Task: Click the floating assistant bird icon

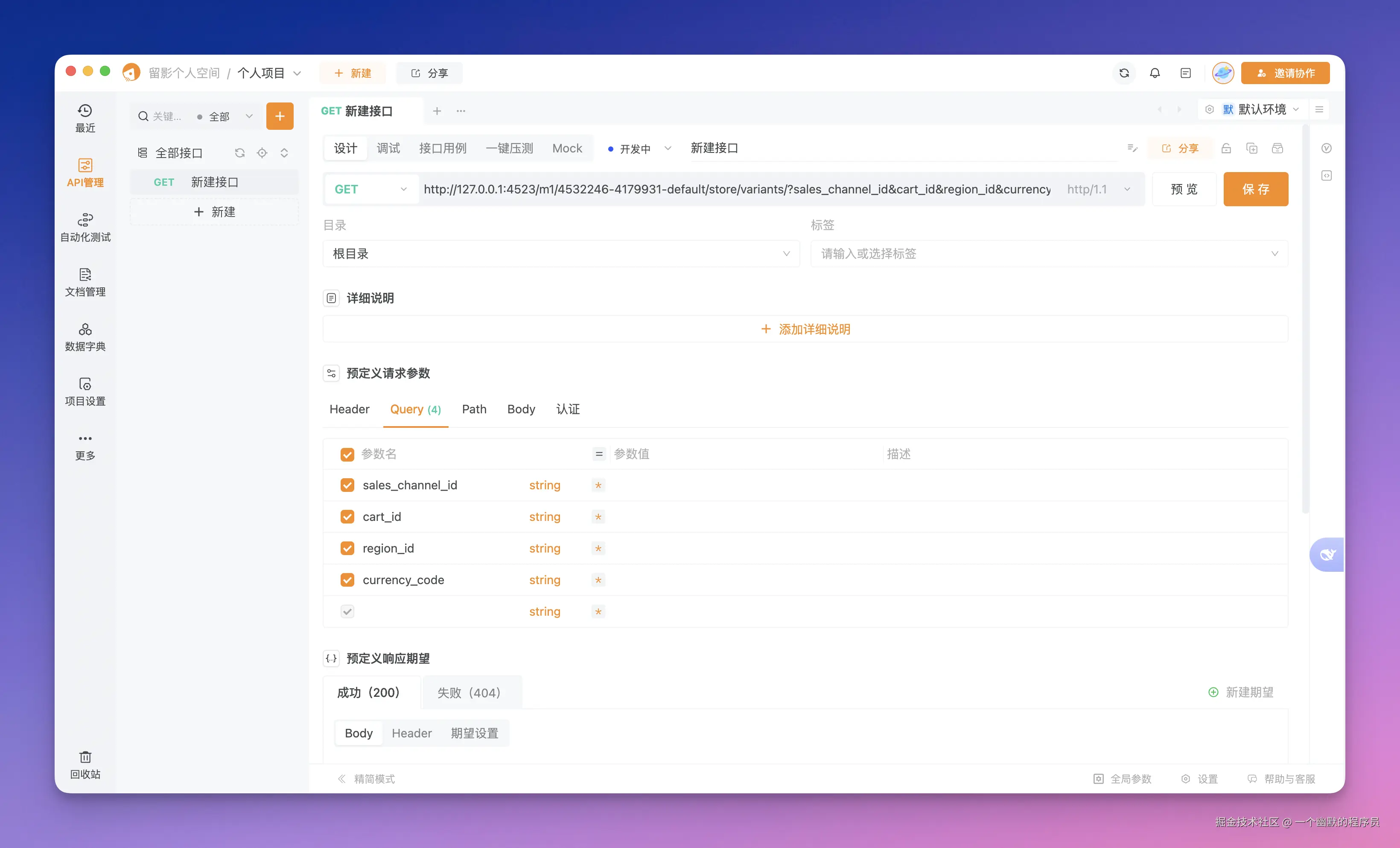Action: pos(1327,554)
